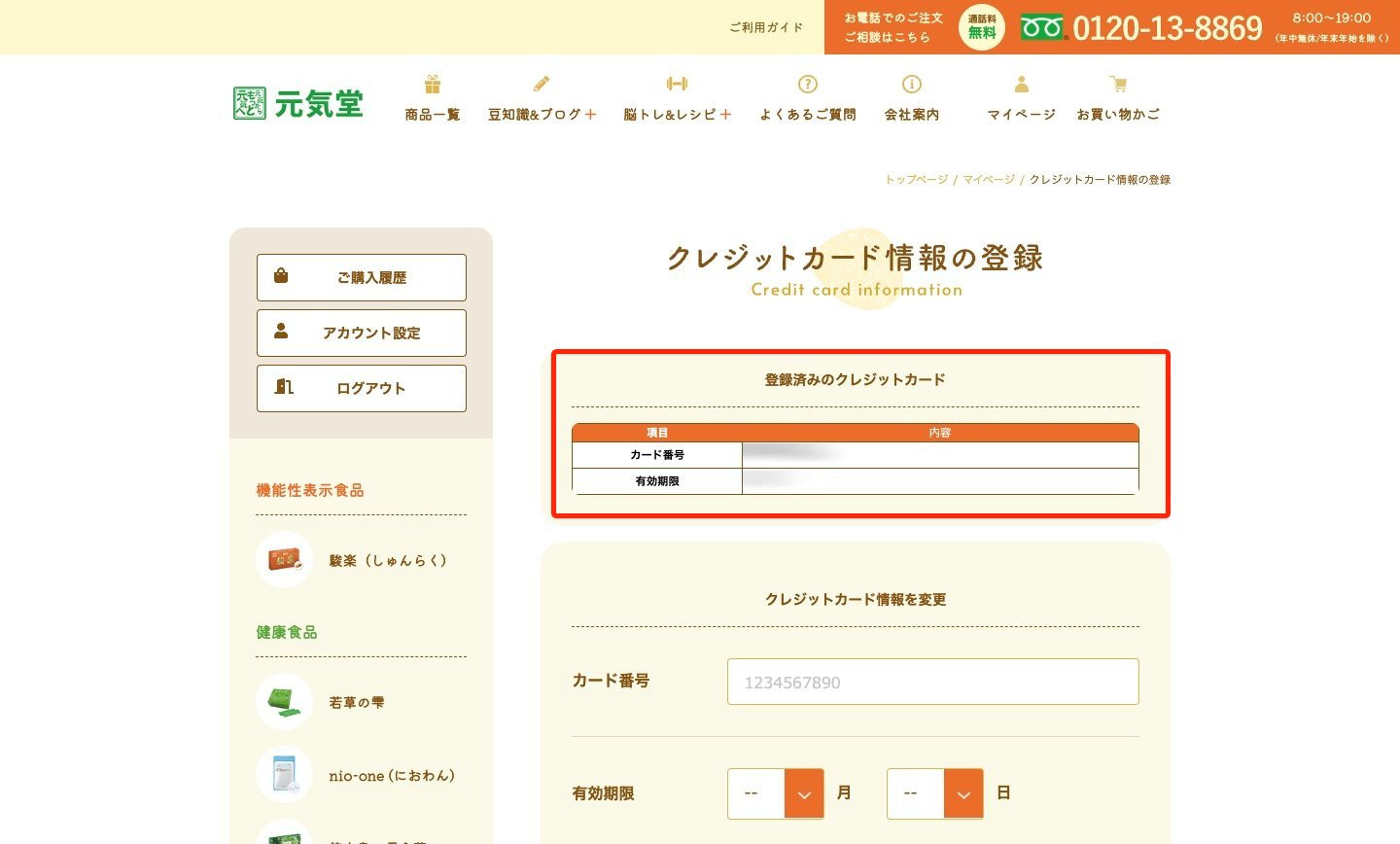This screenshot has width=1400, height=844.
Task: Click the お電話でのご注文 ご相談はこちら text
Action: pyautogui.click(x=893, y=27)
